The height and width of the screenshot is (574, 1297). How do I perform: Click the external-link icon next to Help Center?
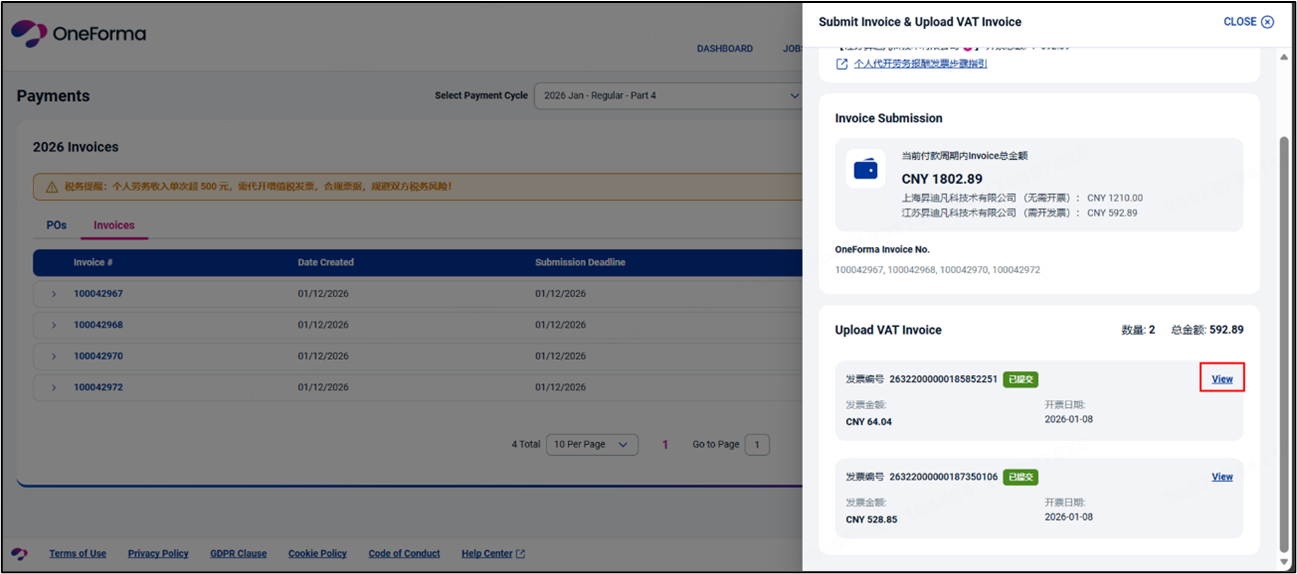[520, 554]
